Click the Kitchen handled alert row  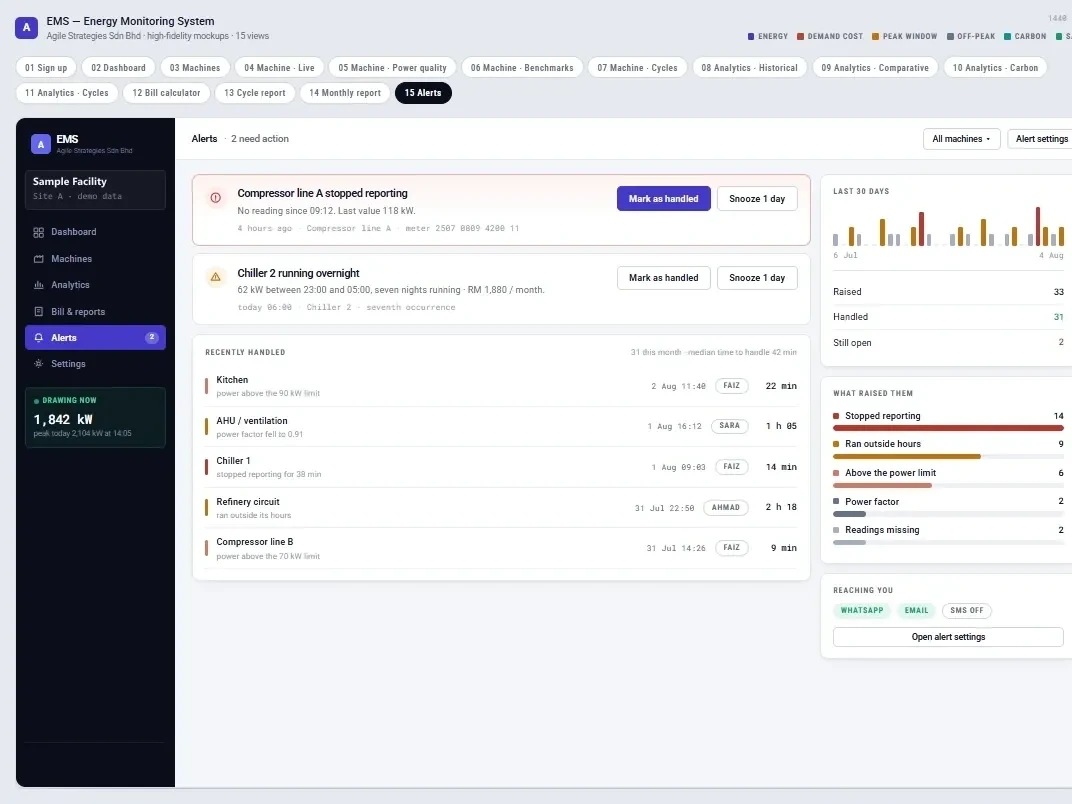coord(501,386)
